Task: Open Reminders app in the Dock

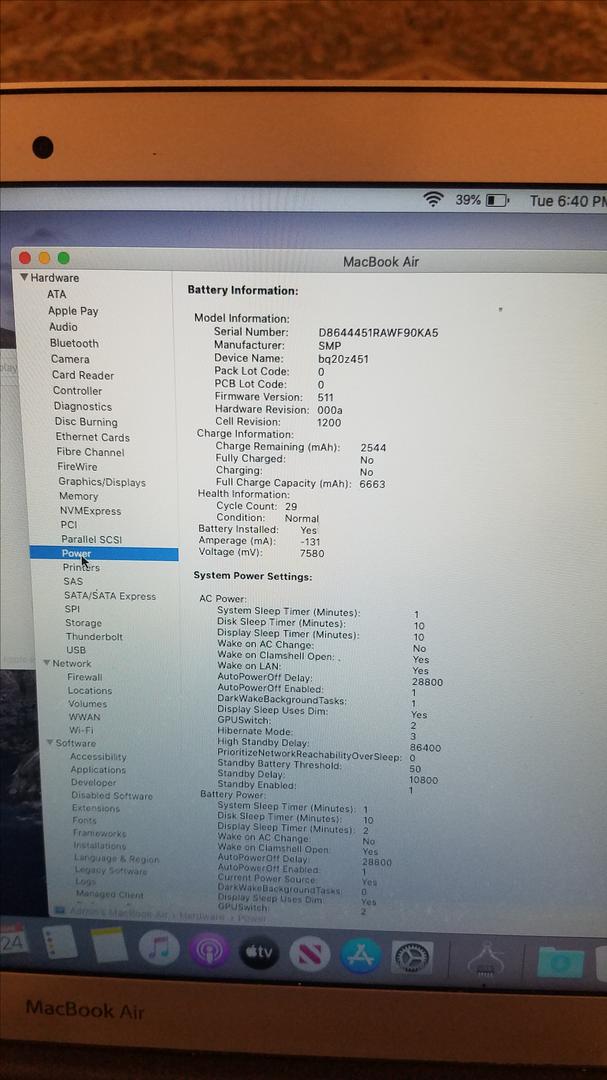Action: [60, 942]
